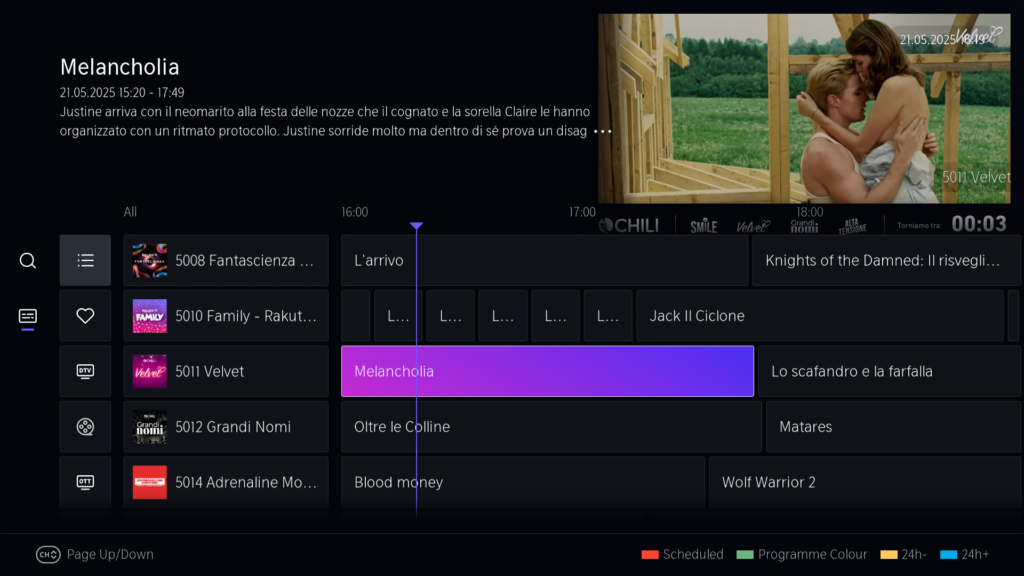
Task: Click the current time marker on timeline
Action: point(416,226)
